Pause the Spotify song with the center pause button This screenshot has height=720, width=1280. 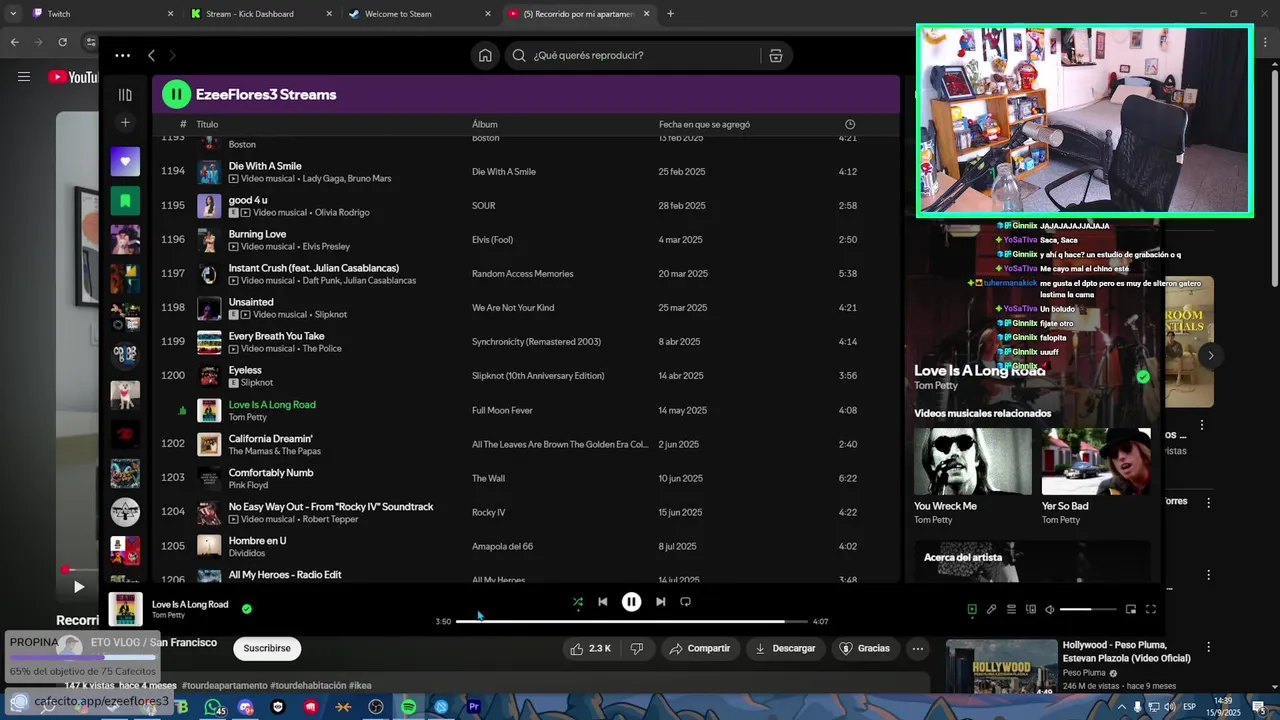pyautogui.click(x=631, y=602)
